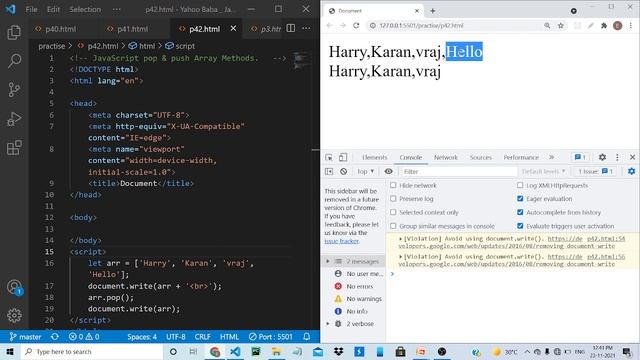Expand second Violation console message

coord(400,257)
